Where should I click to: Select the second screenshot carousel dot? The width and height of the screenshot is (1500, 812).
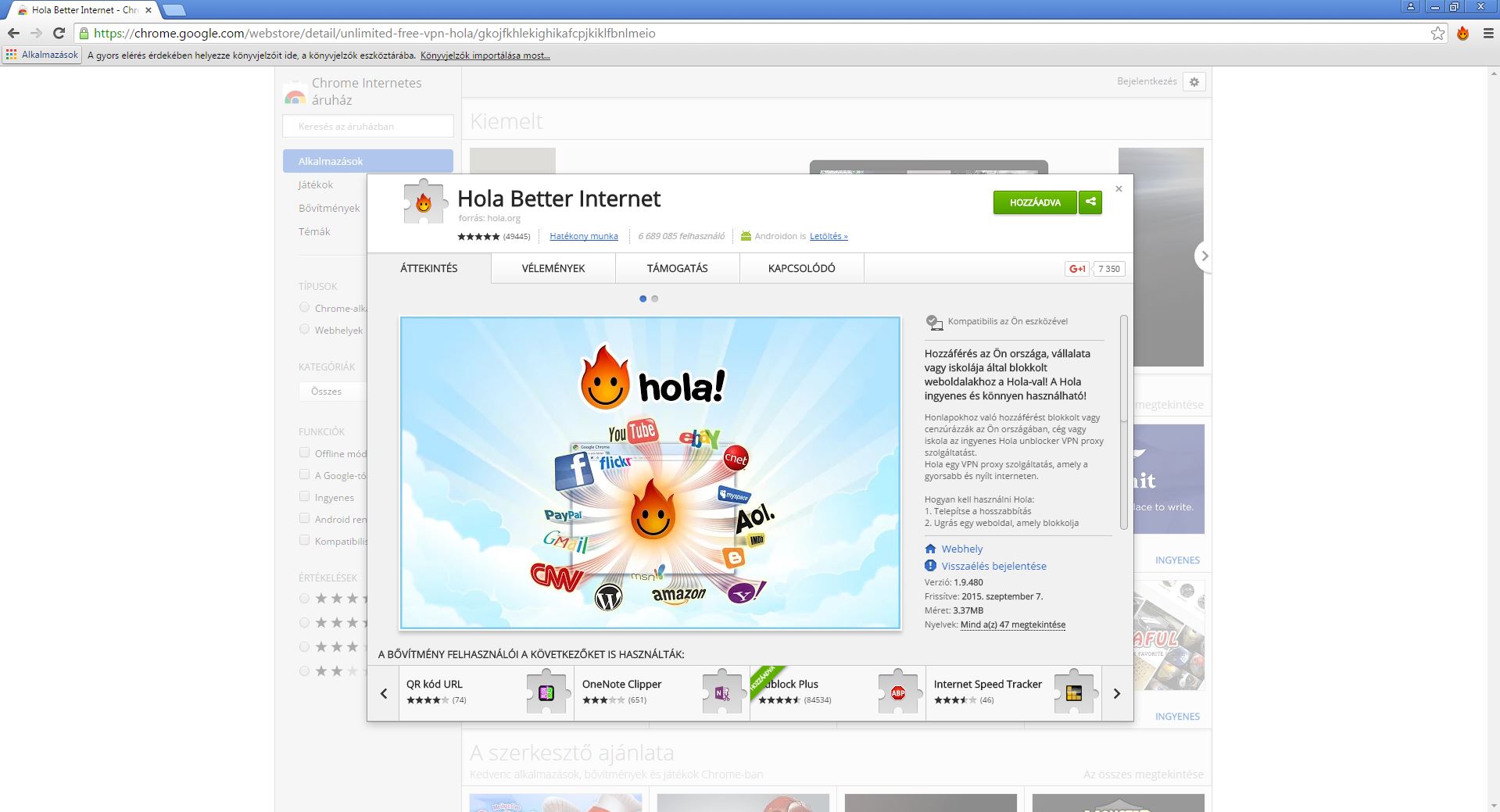click(x=655, y=299)
